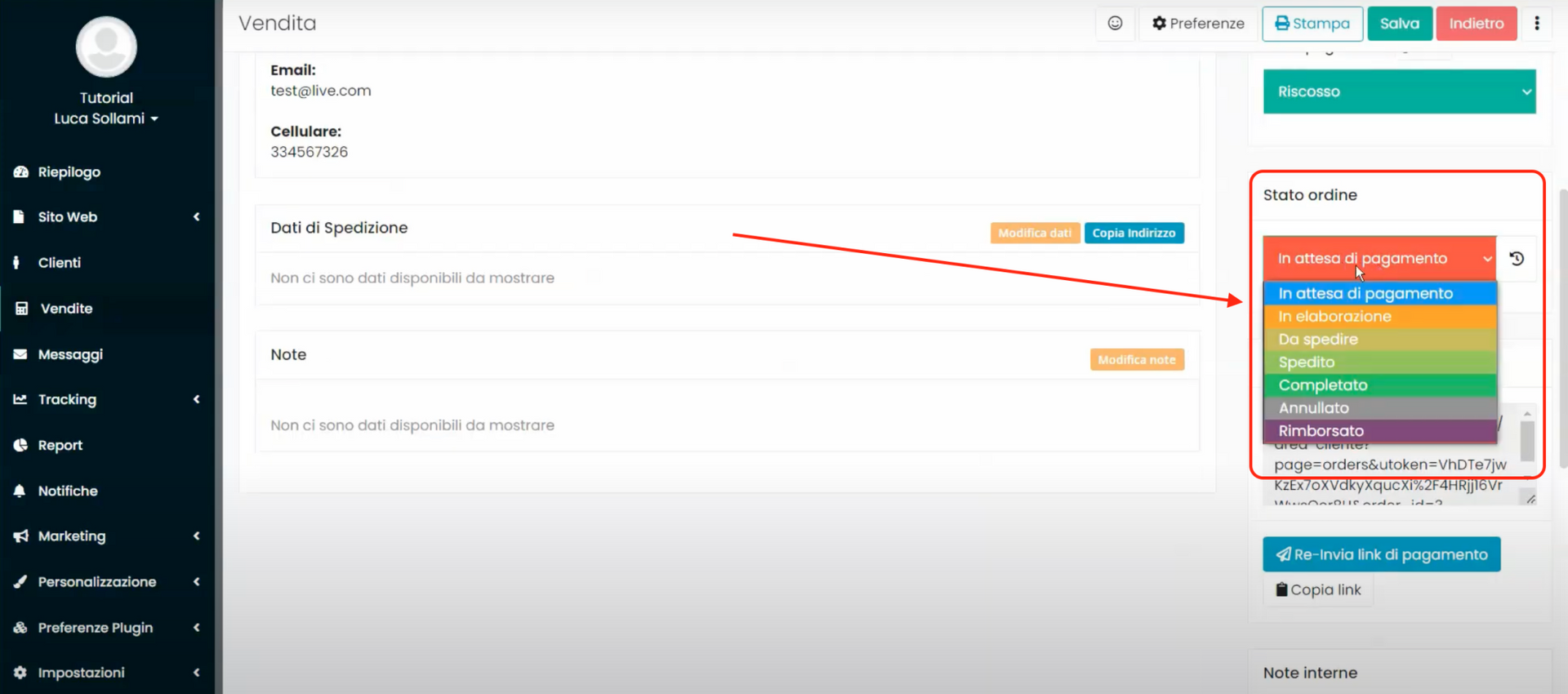This screenshot has width=1568, height=694.
Task: Select Rimborsato status option
Action: (1379, 430)
